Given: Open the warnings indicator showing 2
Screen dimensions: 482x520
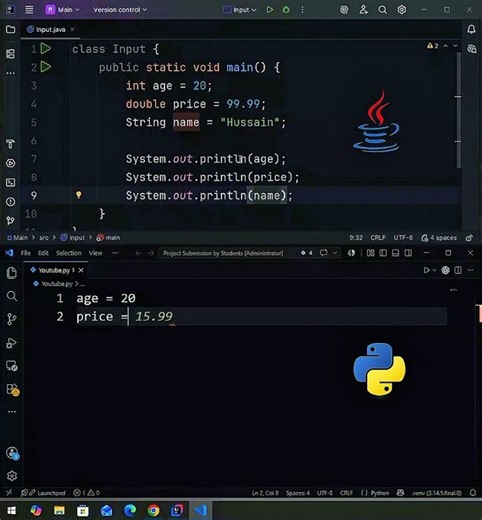Looking at the screenshot, I should coord(433,46).
